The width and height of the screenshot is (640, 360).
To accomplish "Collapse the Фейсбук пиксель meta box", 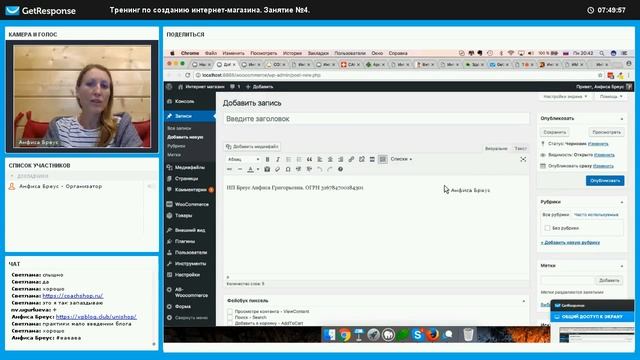I will coord(524,301).
